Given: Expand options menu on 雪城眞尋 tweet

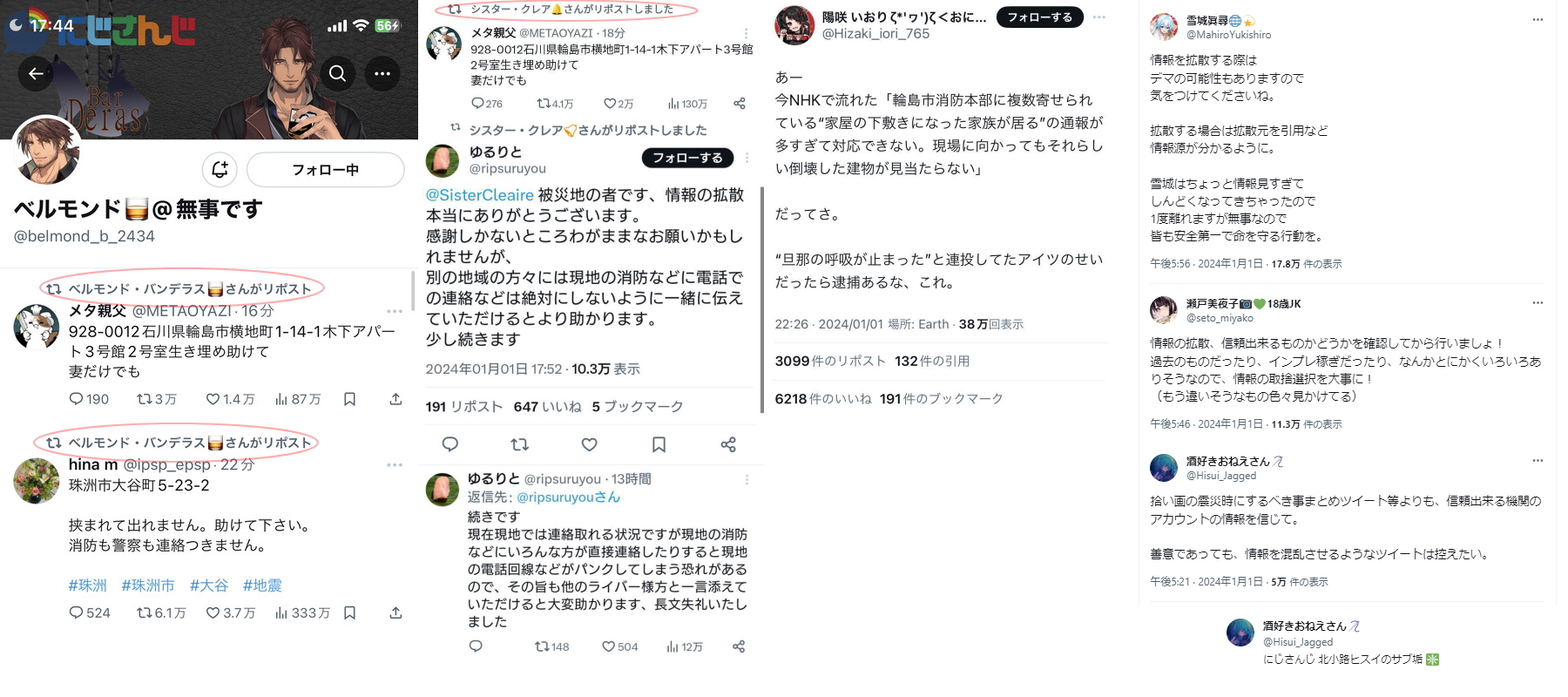Looking at the screenshot, I should tap(1538, 19).
